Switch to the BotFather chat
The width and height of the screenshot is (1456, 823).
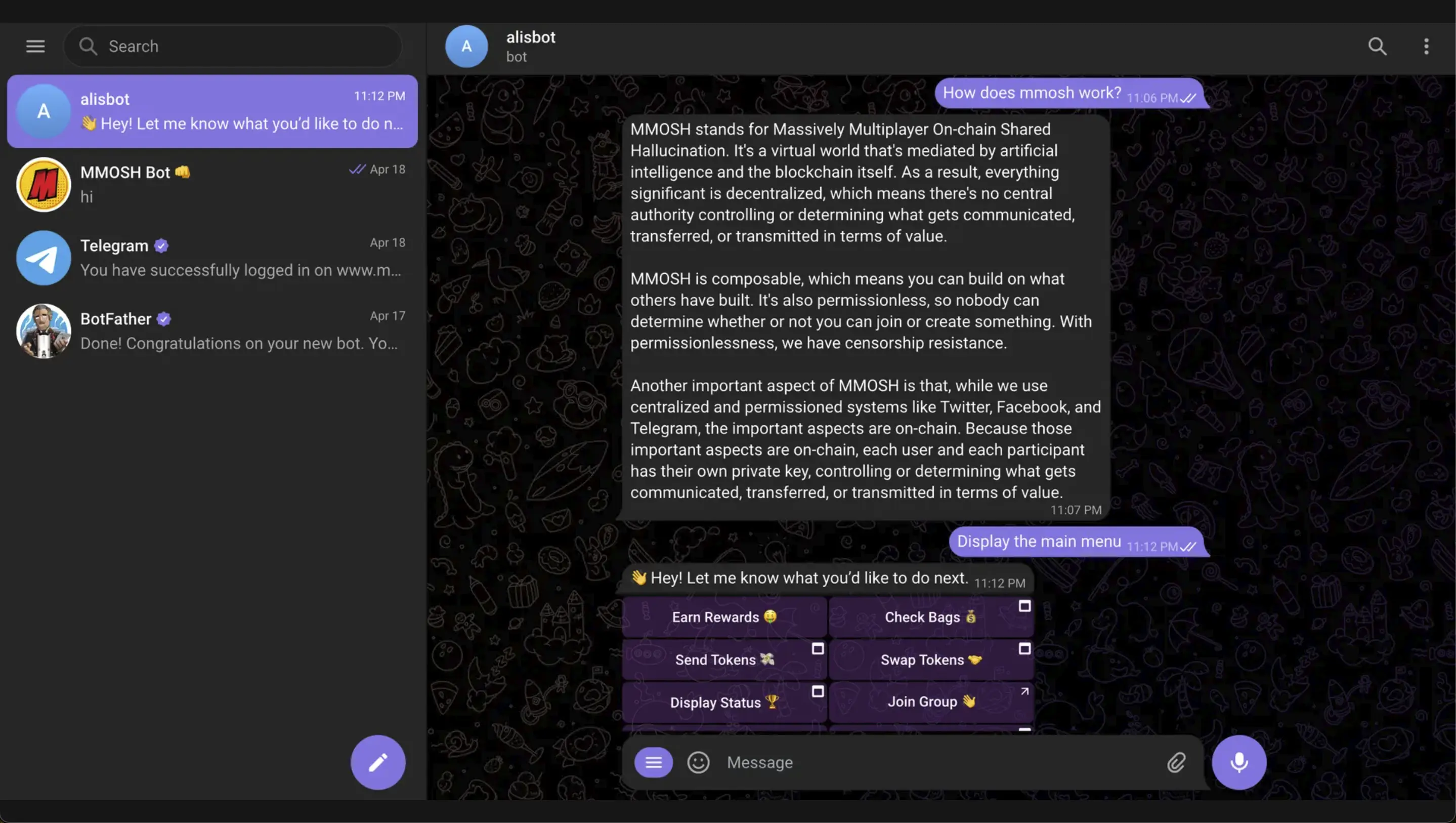[212, 331]
